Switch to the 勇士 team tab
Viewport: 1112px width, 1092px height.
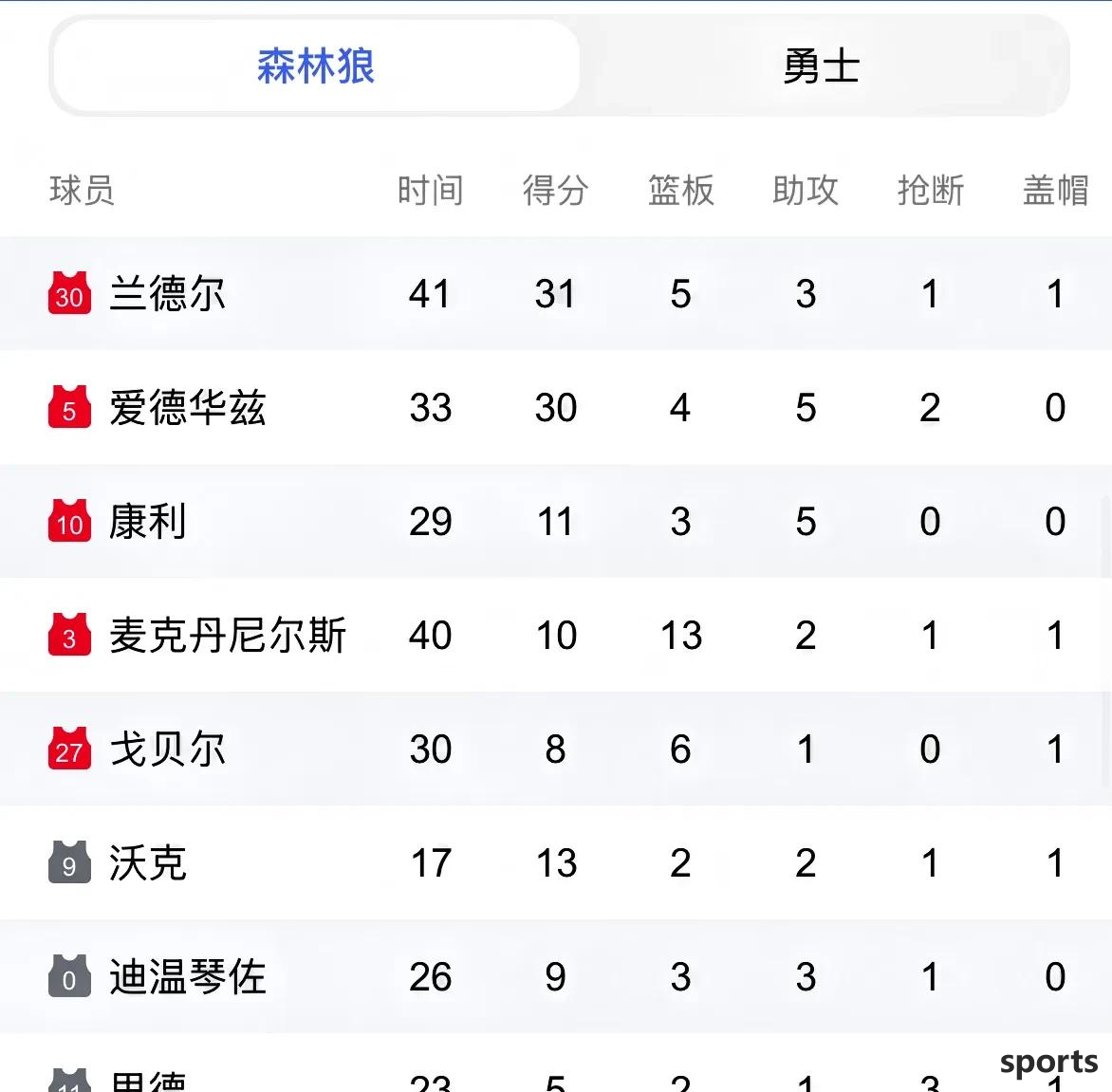pyautogui.click(x=822, y=66)
